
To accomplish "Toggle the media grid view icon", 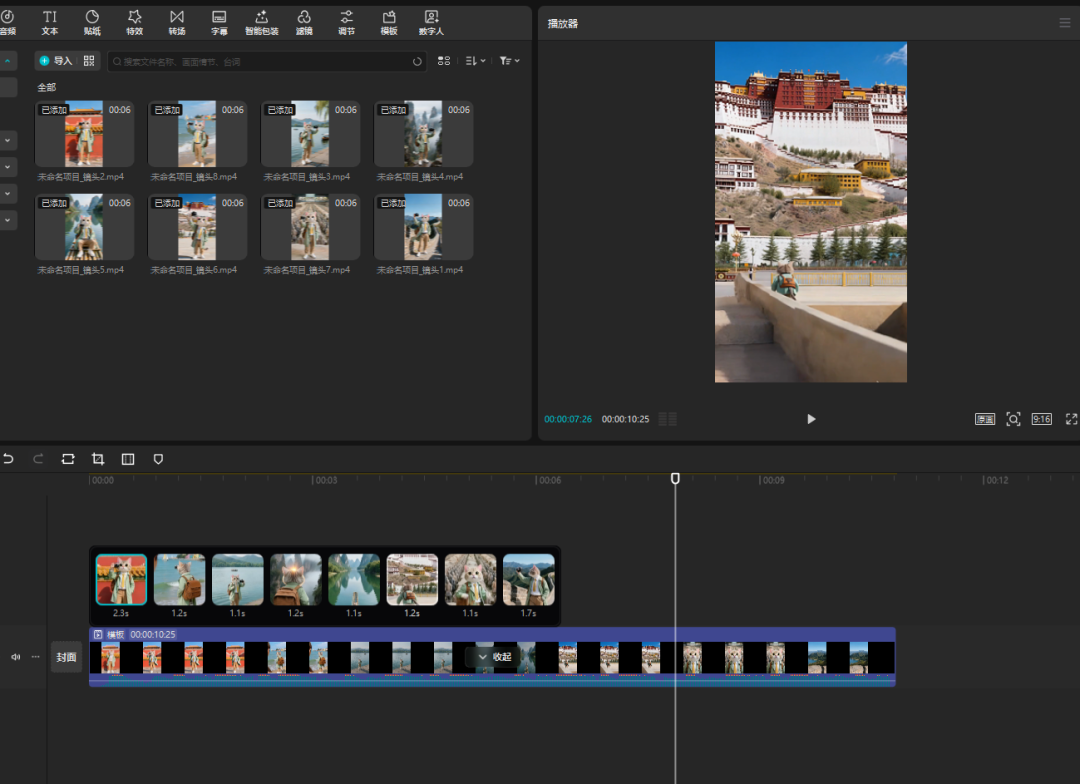I will [444, 61].
